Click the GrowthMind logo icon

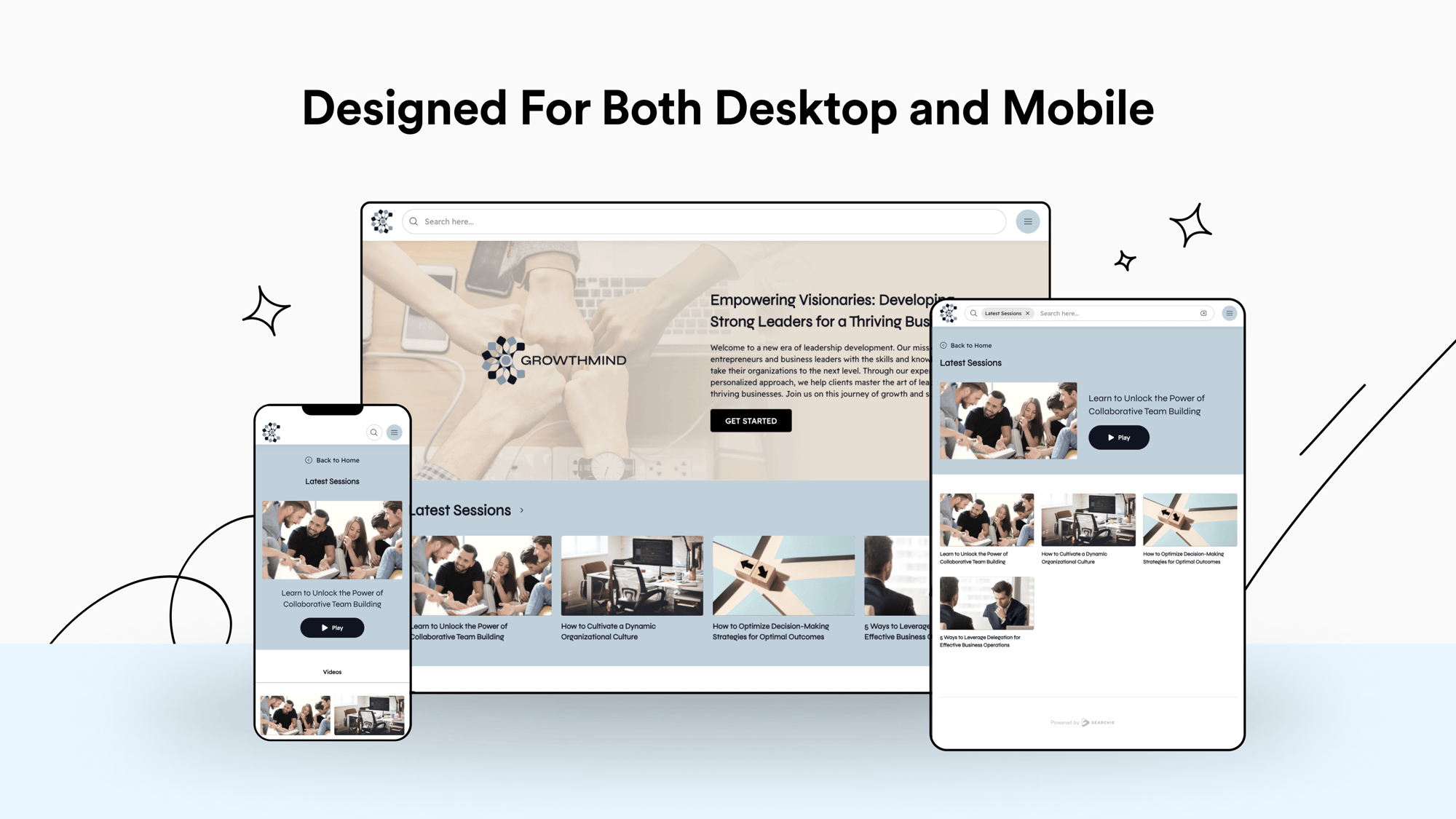[x=382, y=220]
